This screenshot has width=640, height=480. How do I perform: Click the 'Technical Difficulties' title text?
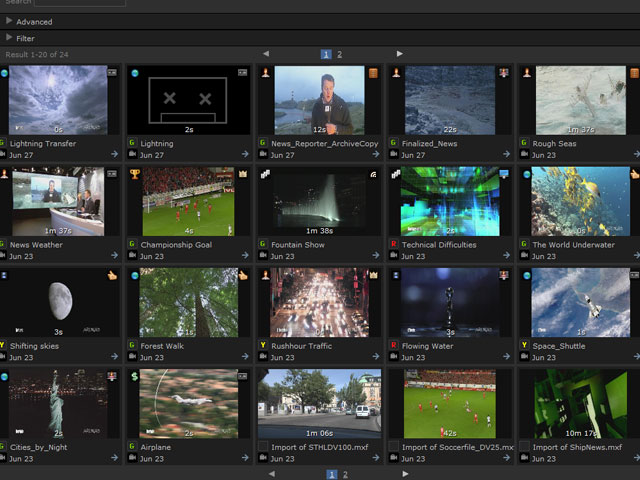tap(439, 245)
